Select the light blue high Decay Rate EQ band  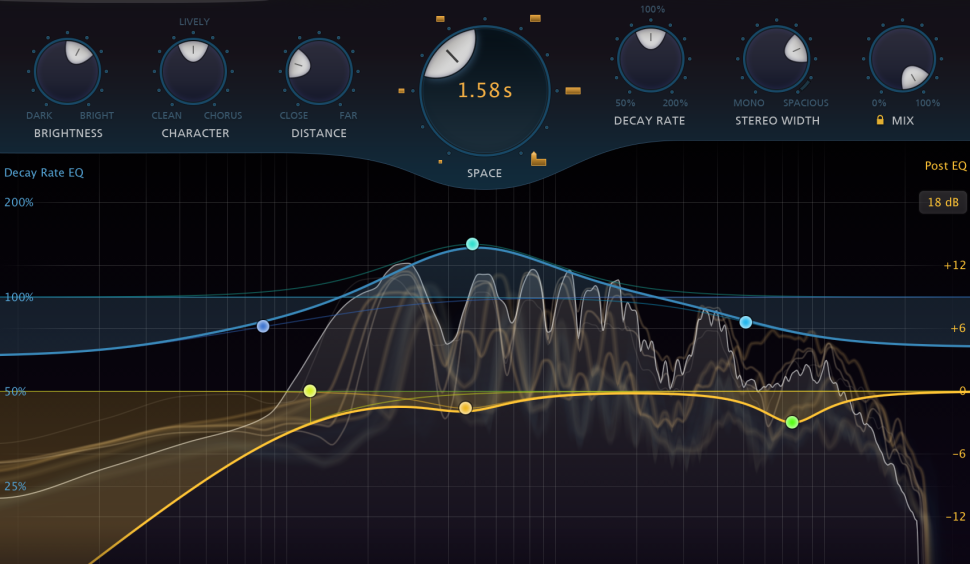coord(746,322)
